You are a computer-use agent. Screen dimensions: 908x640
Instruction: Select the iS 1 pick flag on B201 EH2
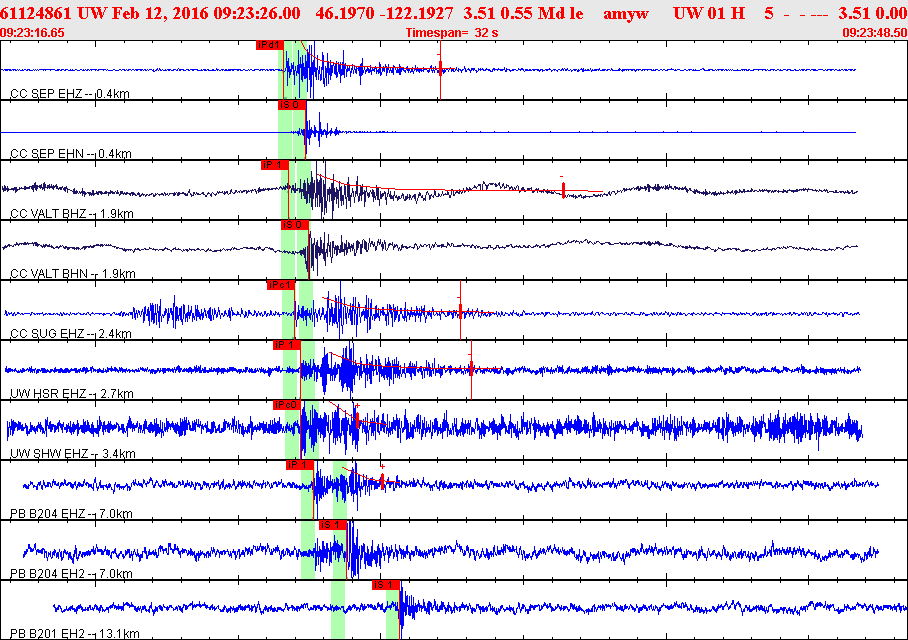point(386,585)
